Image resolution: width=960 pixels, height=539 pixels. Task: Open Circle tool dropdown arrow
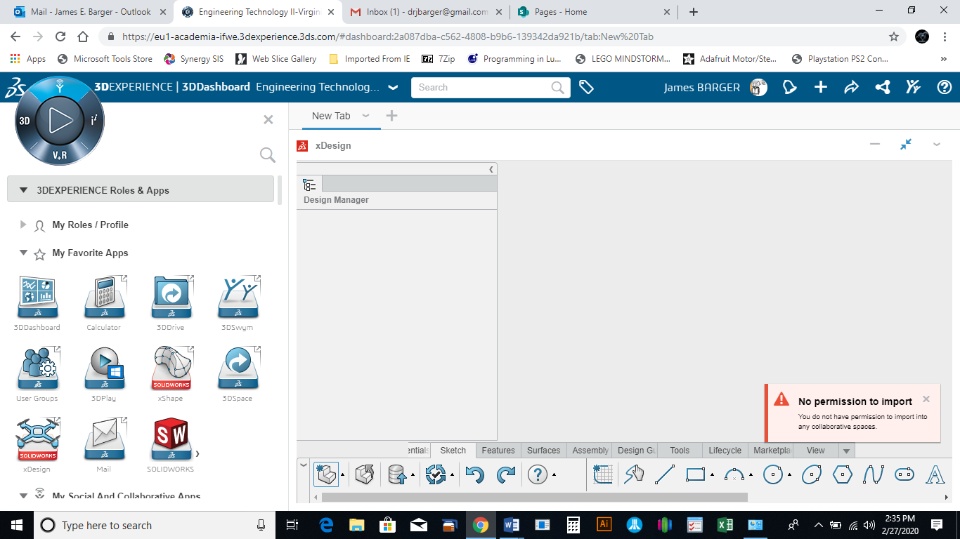point(789,475)
